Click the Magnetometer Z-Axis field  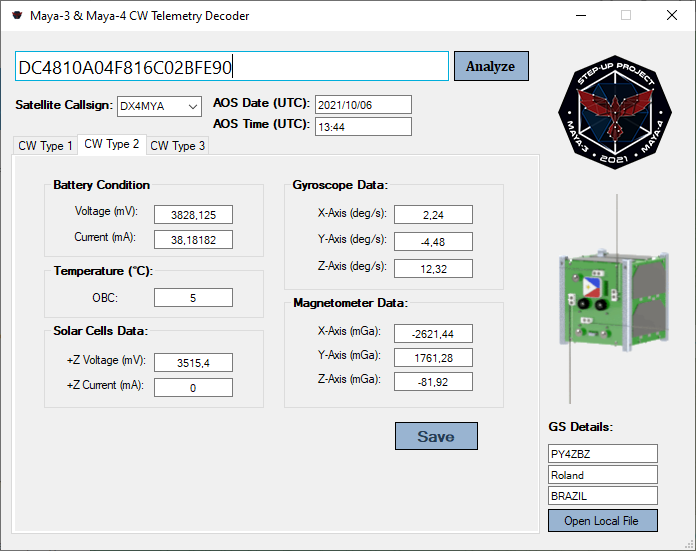433,381
